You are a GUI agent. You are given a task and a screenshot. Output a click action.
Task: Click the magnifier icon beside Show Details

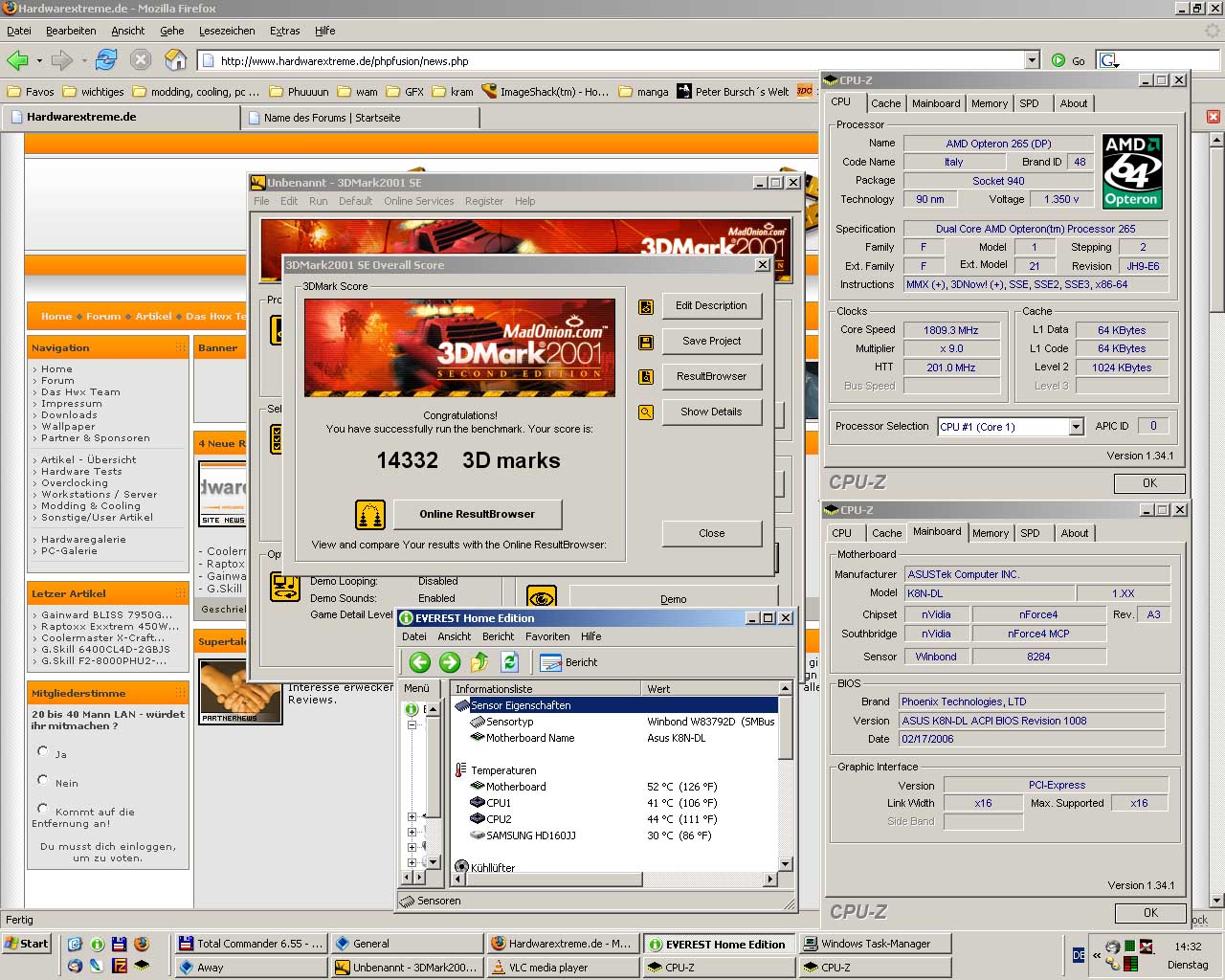coord(646,412)
